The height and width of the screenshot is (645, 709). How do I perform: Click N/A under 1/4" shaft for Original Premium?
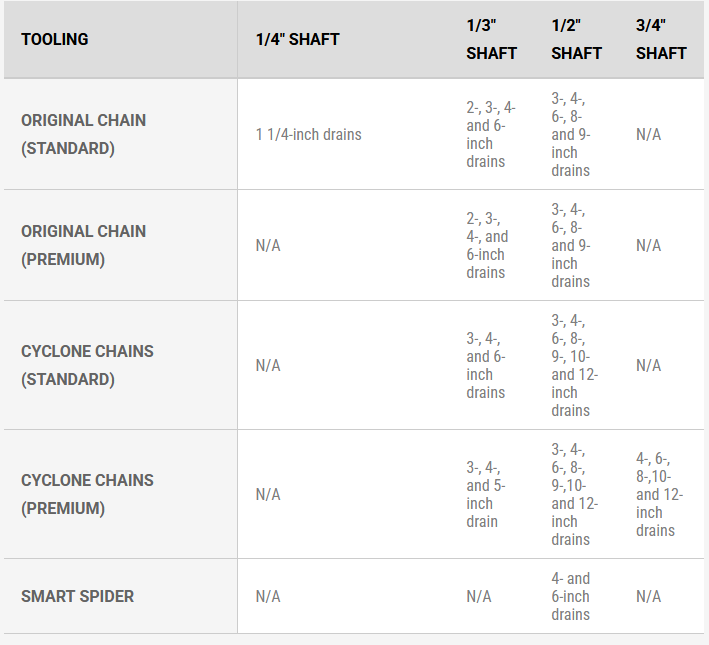click(x=268, y=245)
